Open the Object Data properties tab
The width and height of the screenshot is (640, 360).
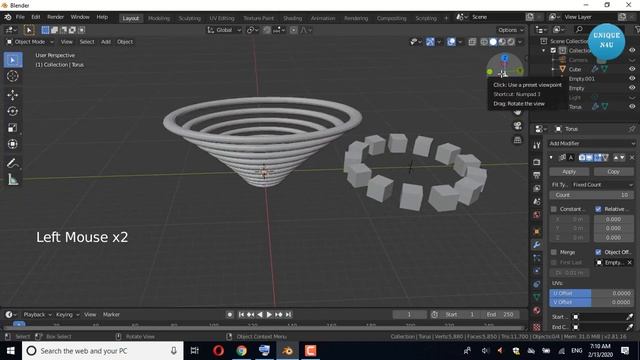pyautogui.click(x=537, y=297)
